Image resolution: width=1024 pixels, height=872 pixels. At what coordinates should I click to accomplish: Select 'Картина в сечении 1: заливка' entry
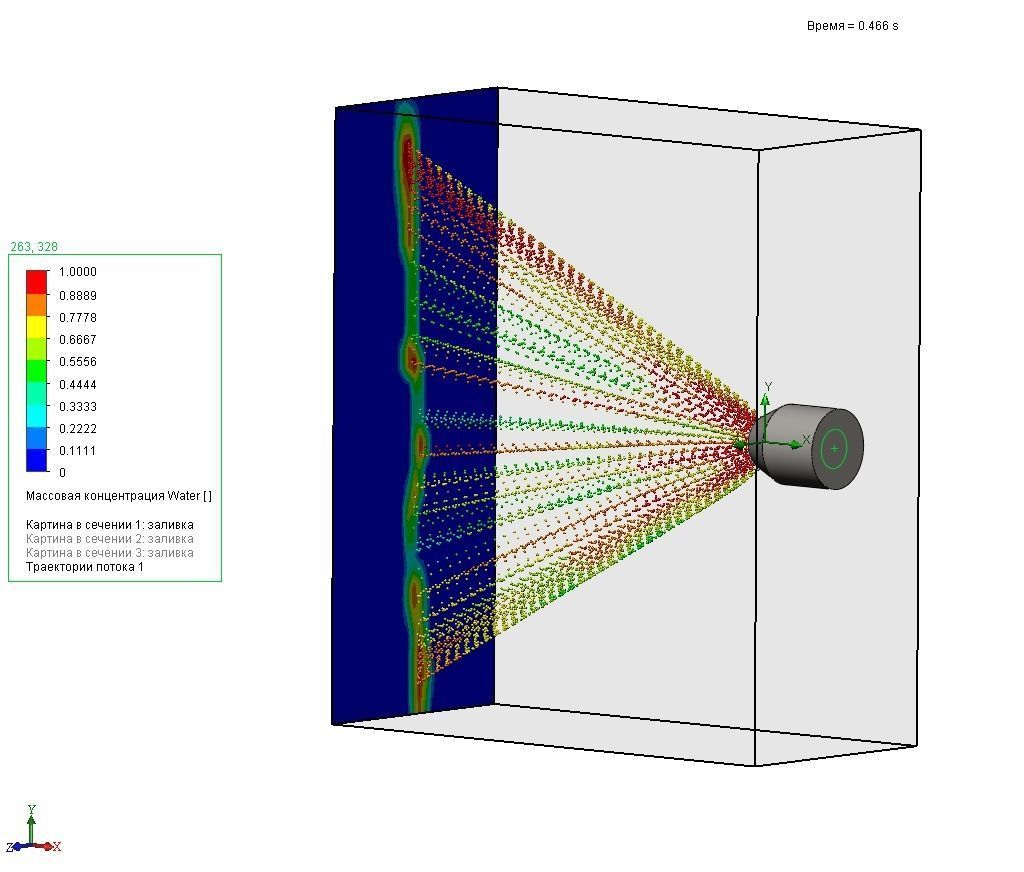tap(110, 525)
